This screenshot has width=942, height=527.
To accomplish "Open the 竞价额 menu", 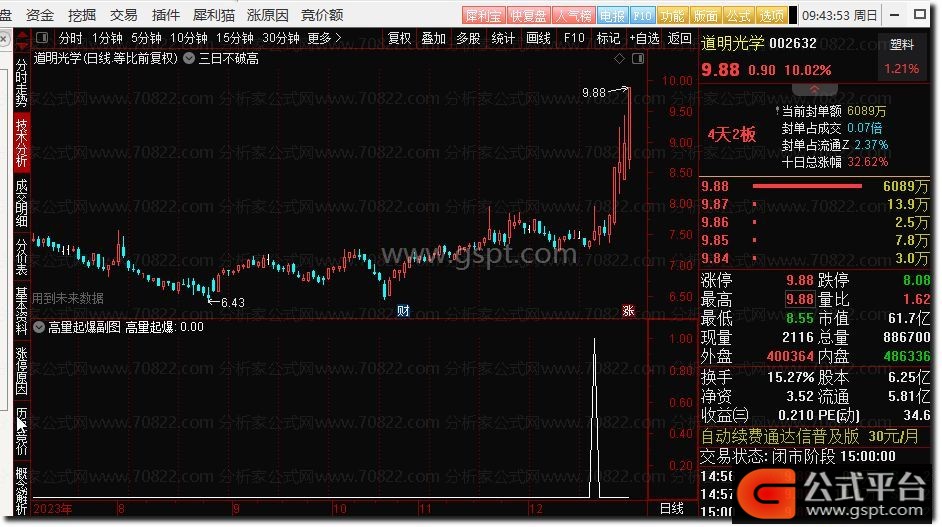I will point(322,14).
